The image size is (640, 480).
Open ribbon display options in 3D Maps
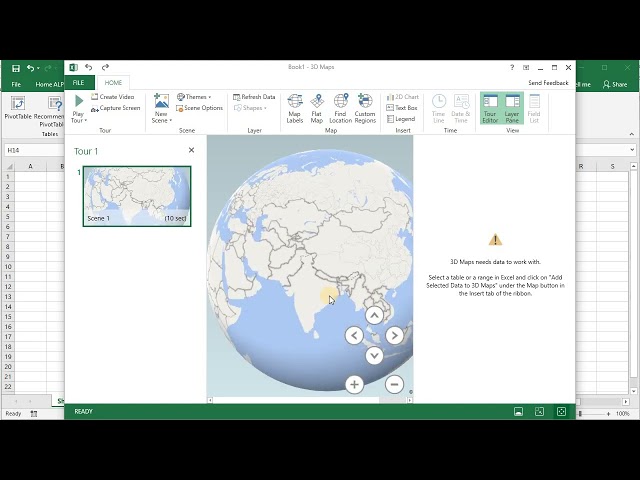click(526, 67)
